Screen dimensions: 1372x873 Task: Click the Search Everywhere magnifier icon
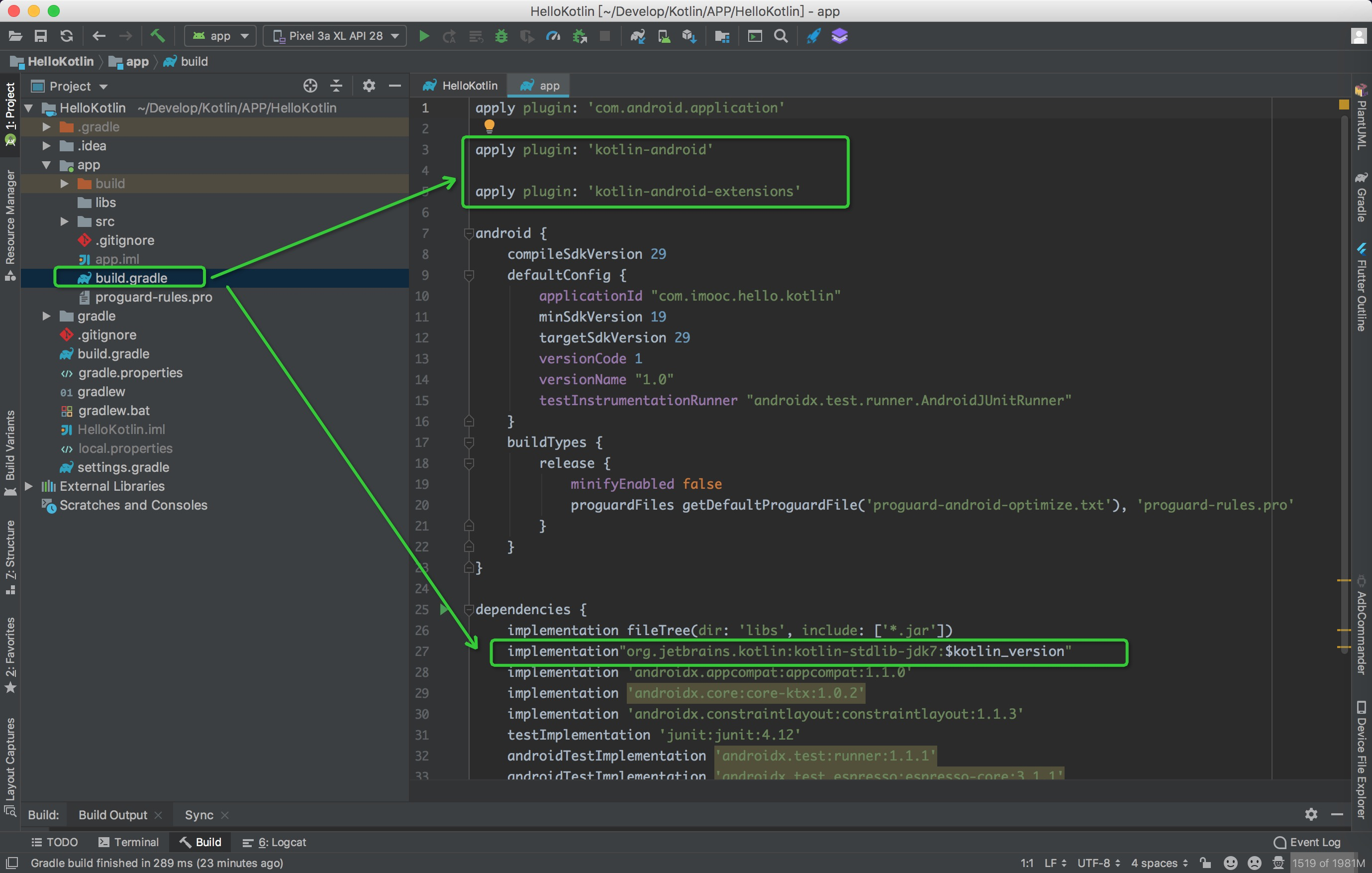781,36
